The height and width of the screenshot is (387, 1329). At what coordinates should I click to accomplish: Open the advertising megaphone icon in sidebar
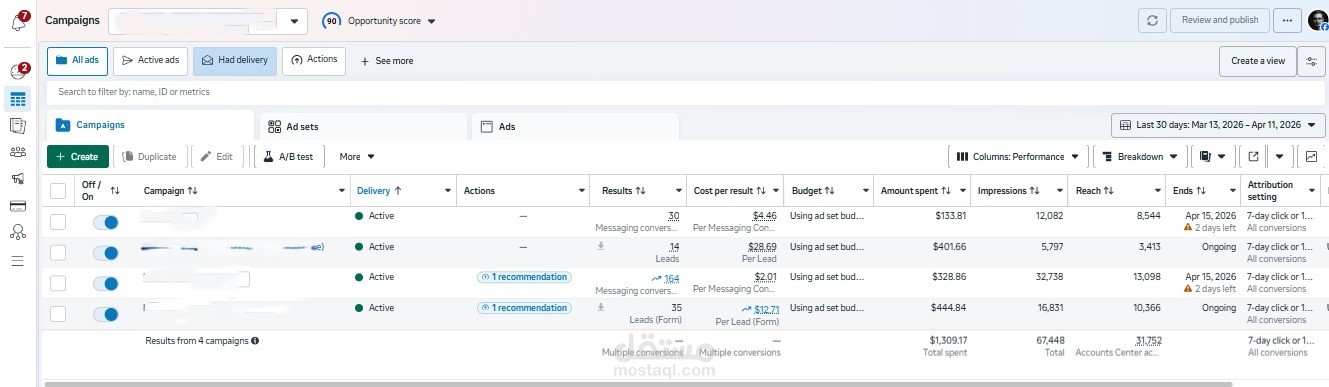pyautogui.click(x=18, y=179)
